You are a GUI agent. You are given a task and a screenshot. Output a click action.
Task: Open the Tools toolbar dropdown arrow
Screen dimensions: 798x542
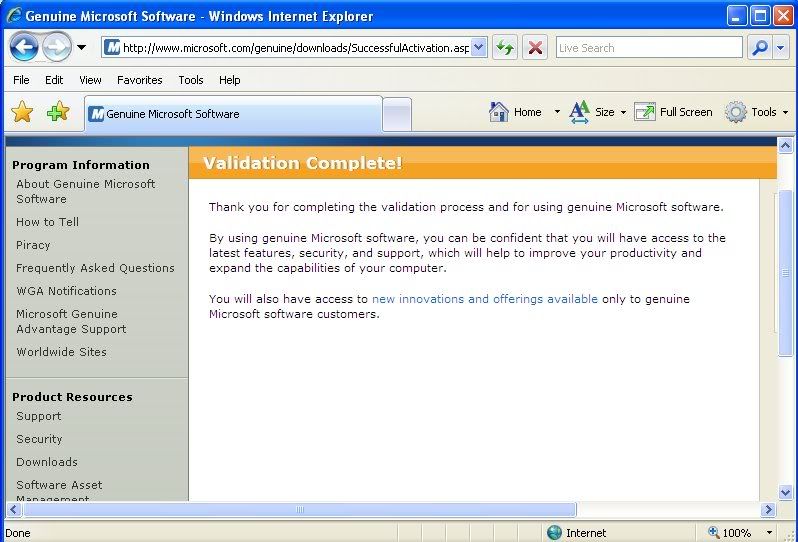click(x=785, y=112)
